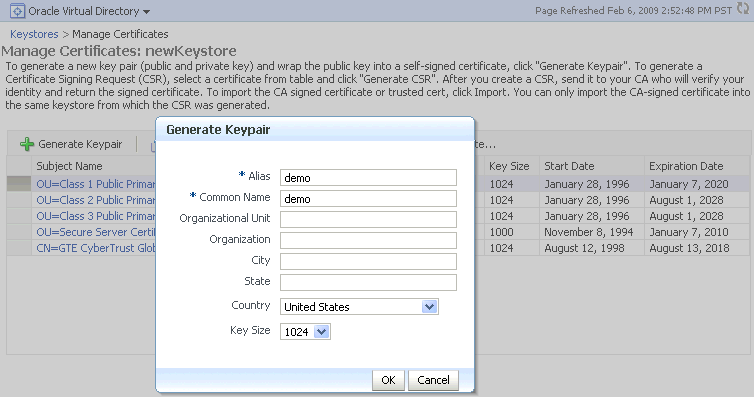Viewport: 754px width, 397px height.
Task: Click the Manage Certificates: newKeystore heading
Action: (x=119, y=51)
